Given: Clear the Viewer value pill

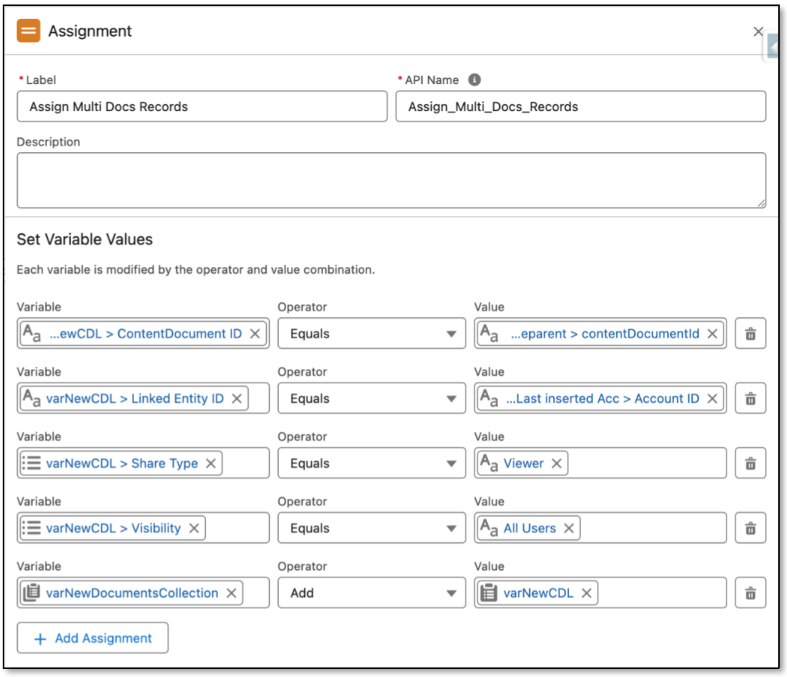Looking at the screenshot, I should tap(557, 464).
